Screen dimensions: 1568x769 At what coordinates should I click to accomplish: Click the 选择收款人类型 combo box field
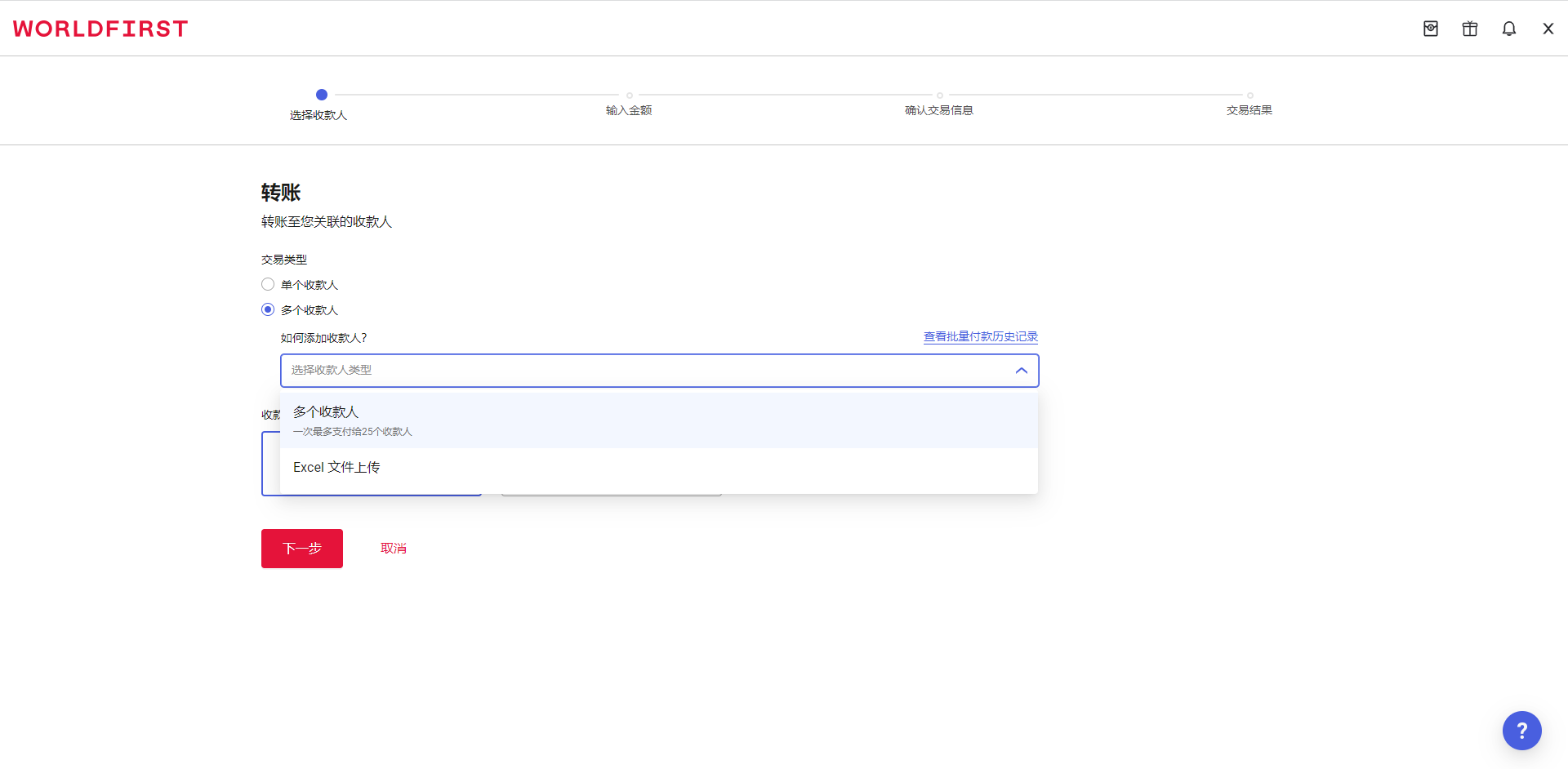[637, 371]
